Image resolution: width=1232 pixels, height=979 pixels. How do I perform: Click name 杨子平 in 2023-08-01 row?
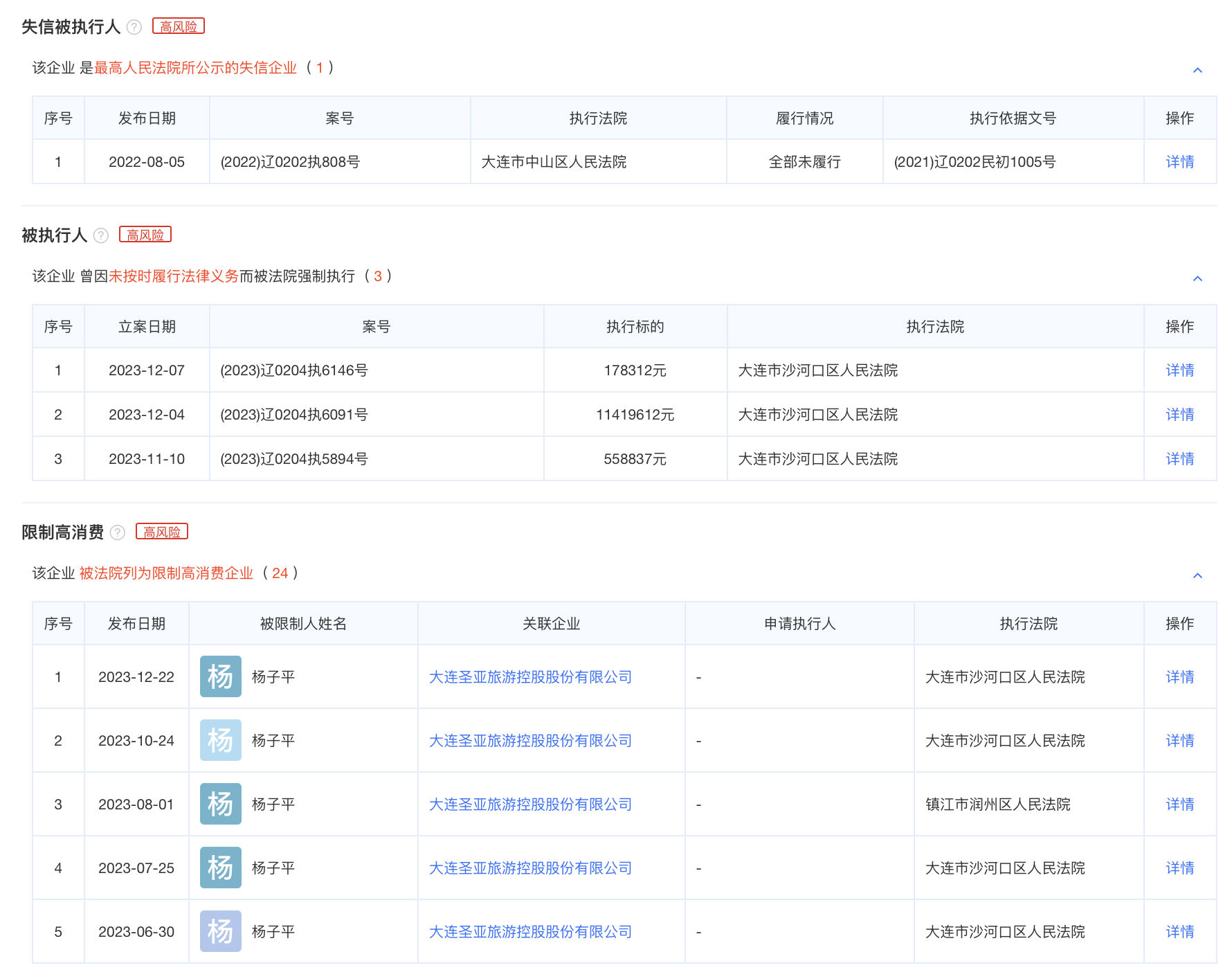click(x=273, y=805)
